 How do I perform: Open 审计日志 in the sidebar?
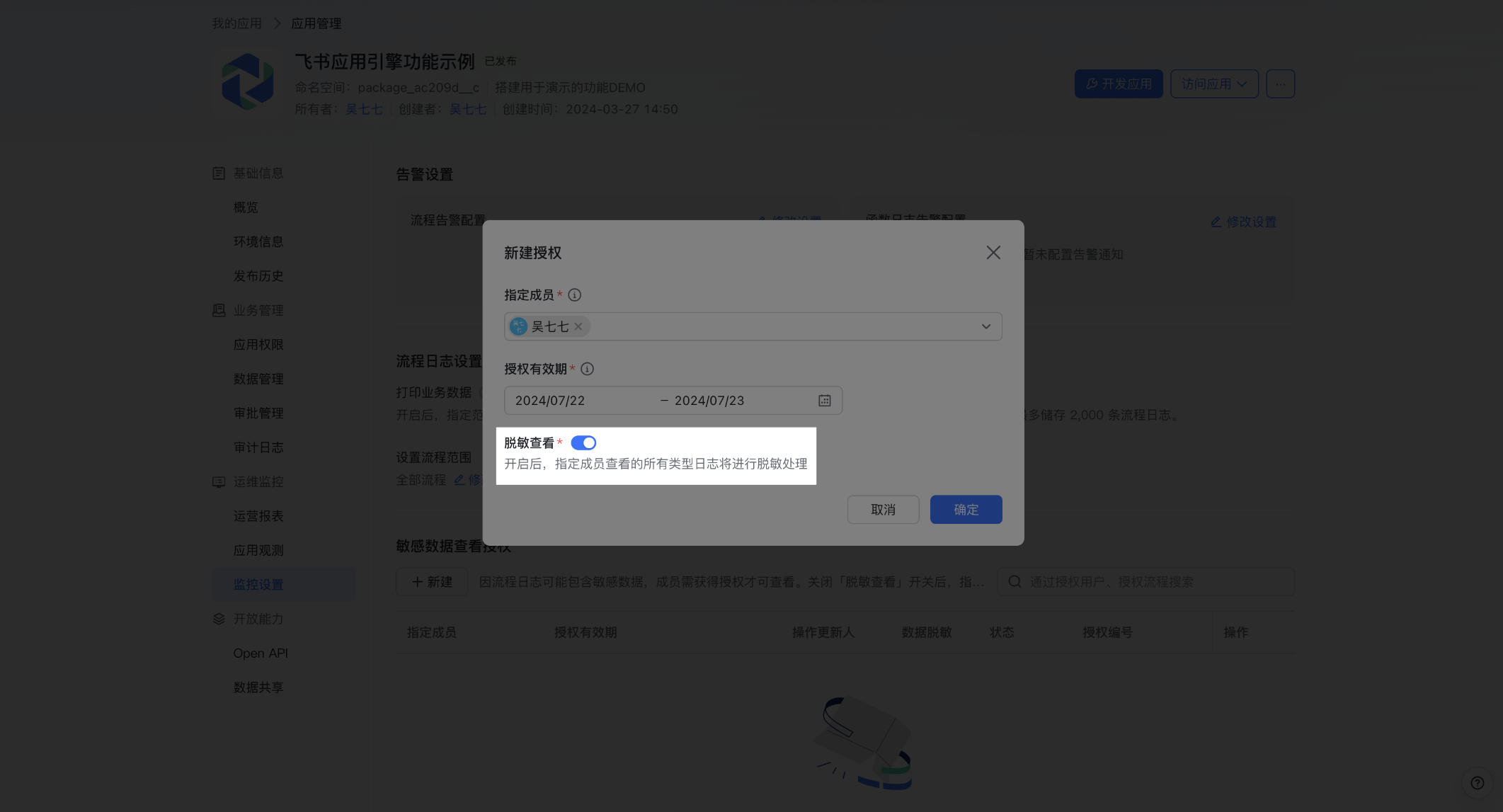click(258, 448)
